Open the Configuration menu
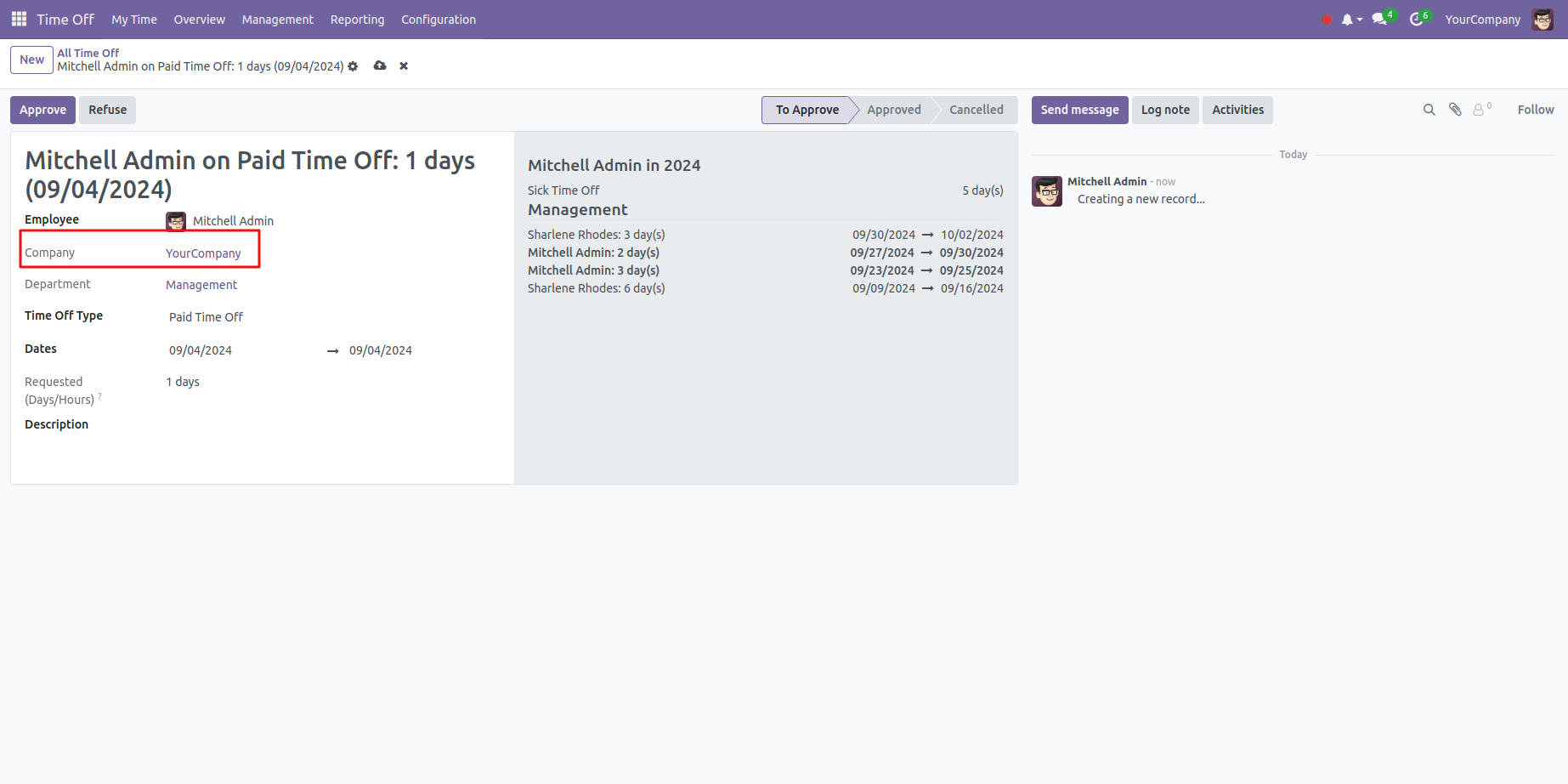 coord(439,20)
